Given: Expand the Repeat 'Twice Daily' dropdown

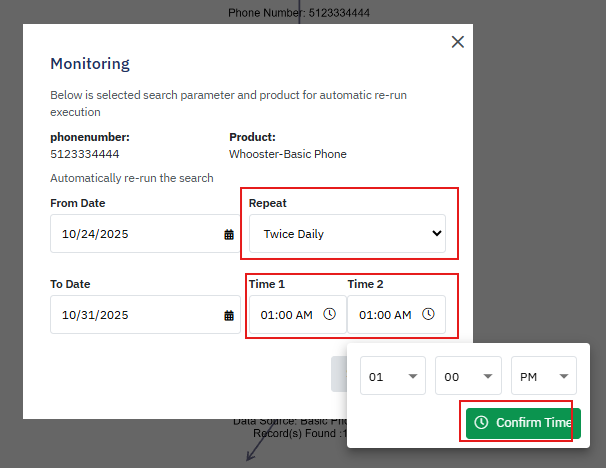Looking at the screenshot, I should coord(347,234).
